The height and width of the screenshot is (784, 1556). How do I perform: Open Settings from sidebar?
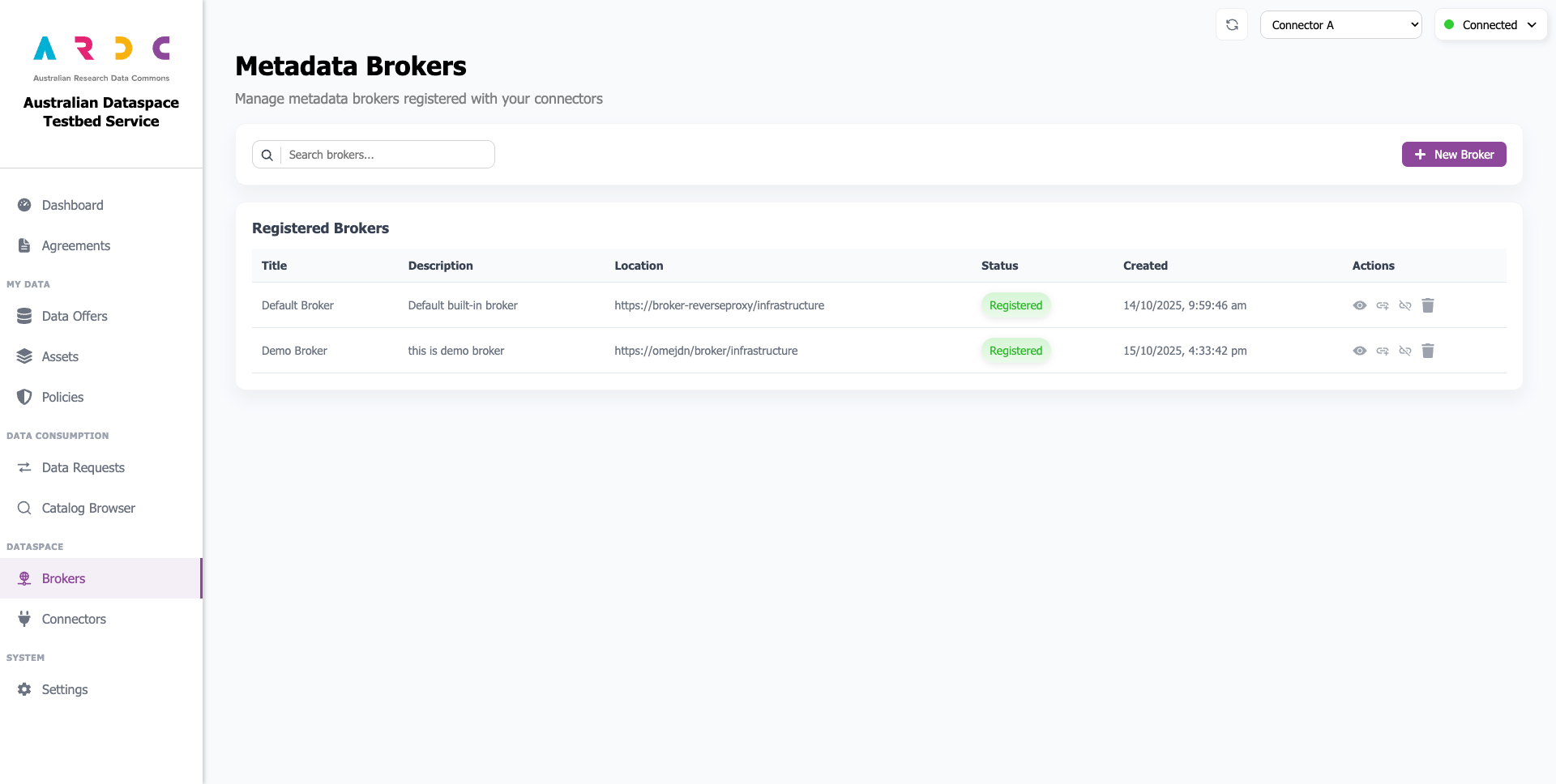[101, 689]
